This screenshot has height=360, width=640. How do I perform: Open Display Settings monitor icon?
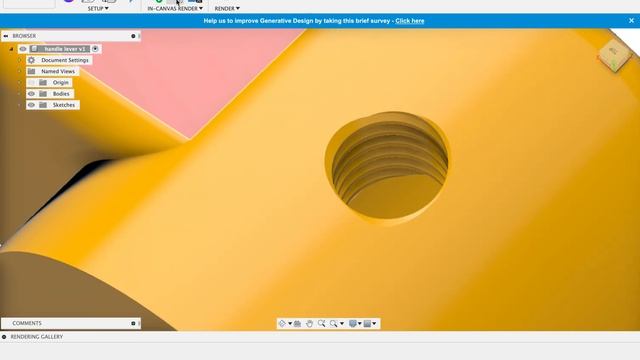point(353,324)
